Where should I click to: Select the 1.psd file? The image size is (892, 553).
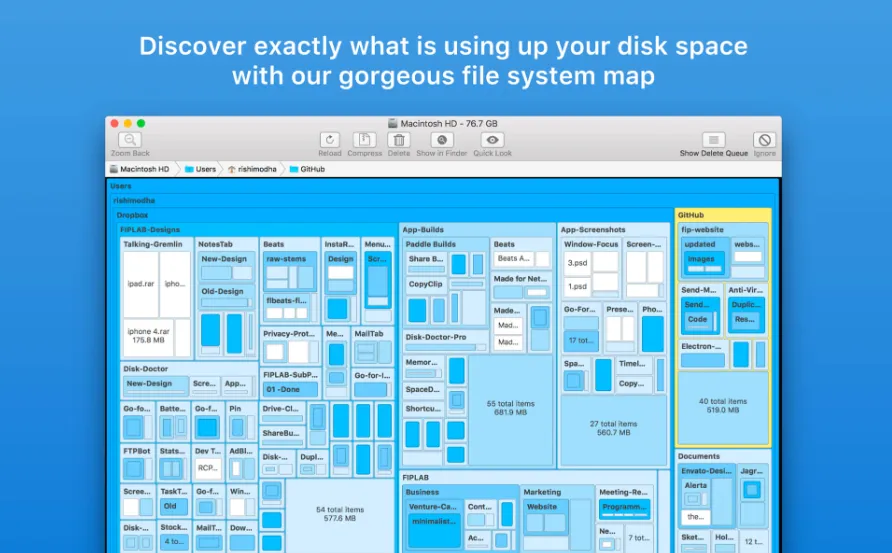[577, 286]
